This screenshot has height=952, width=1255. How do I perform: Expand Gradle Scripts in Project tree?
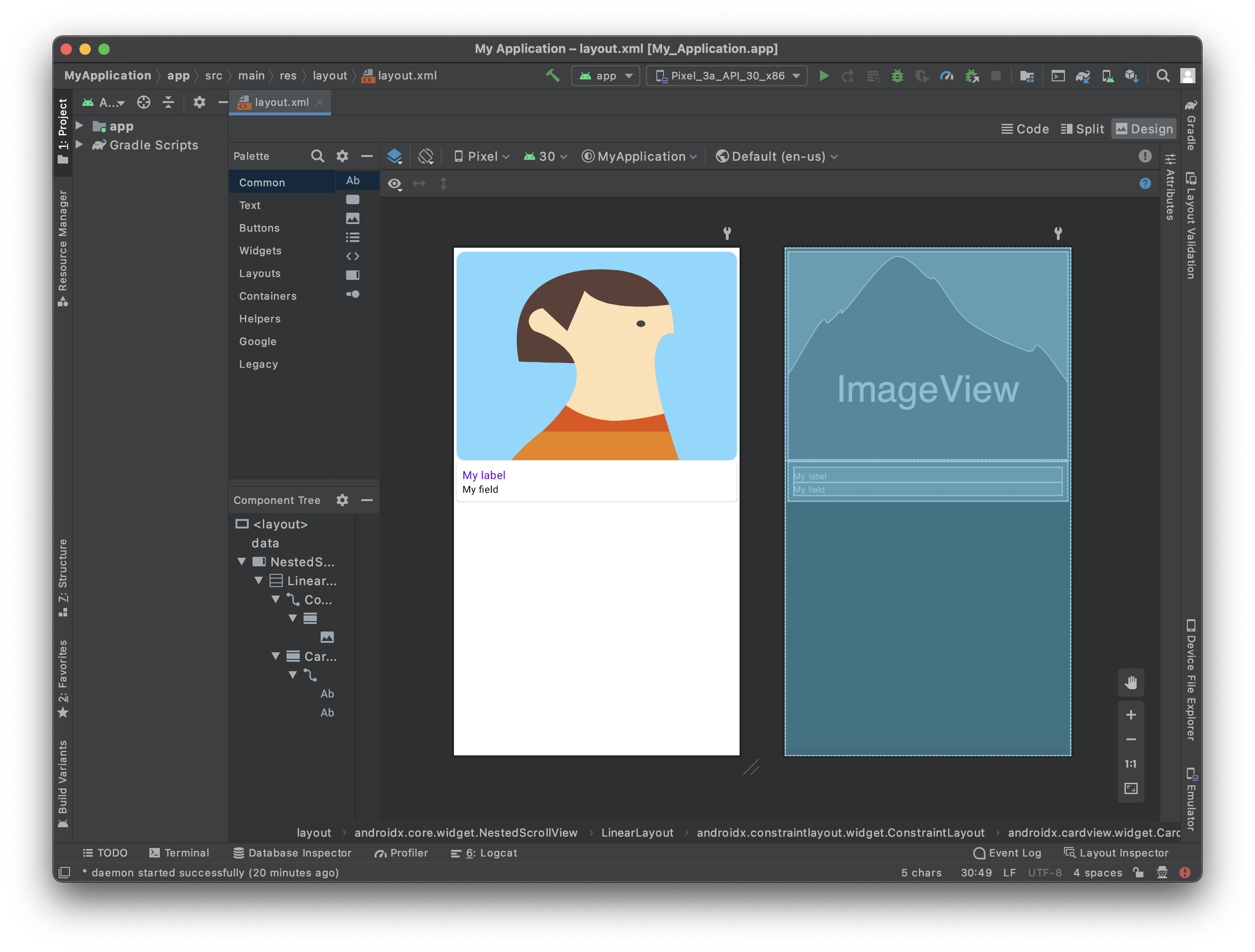(79, 145)
